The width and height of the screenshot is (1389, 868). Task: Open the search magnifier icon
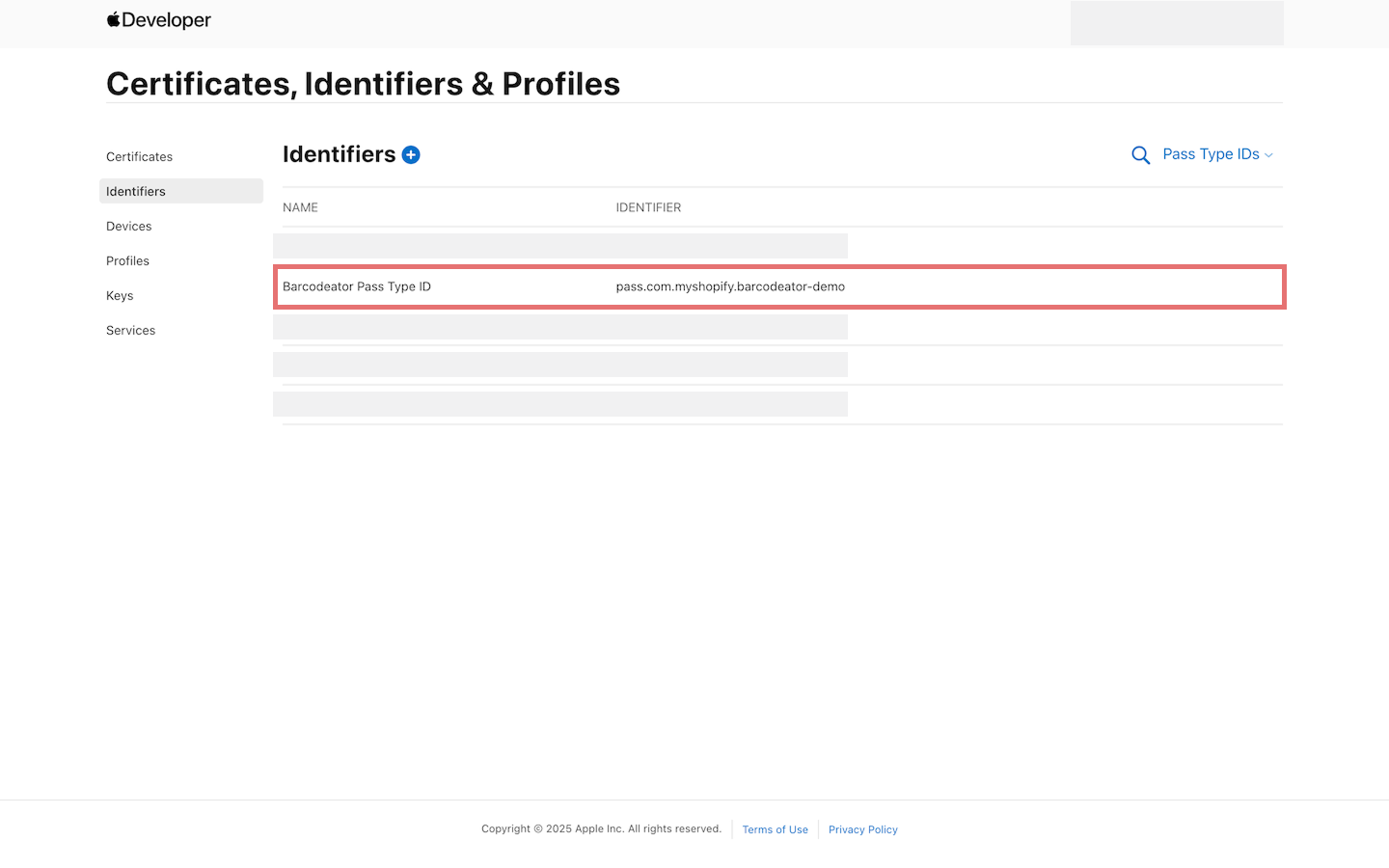[1140, 154]
